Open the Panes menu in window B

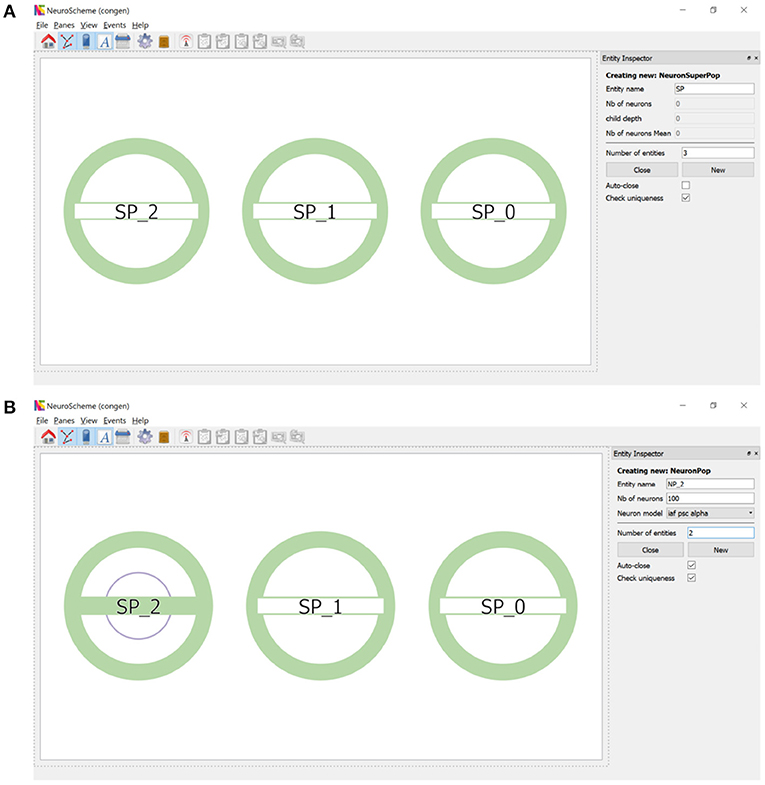(x=64, y=421)
